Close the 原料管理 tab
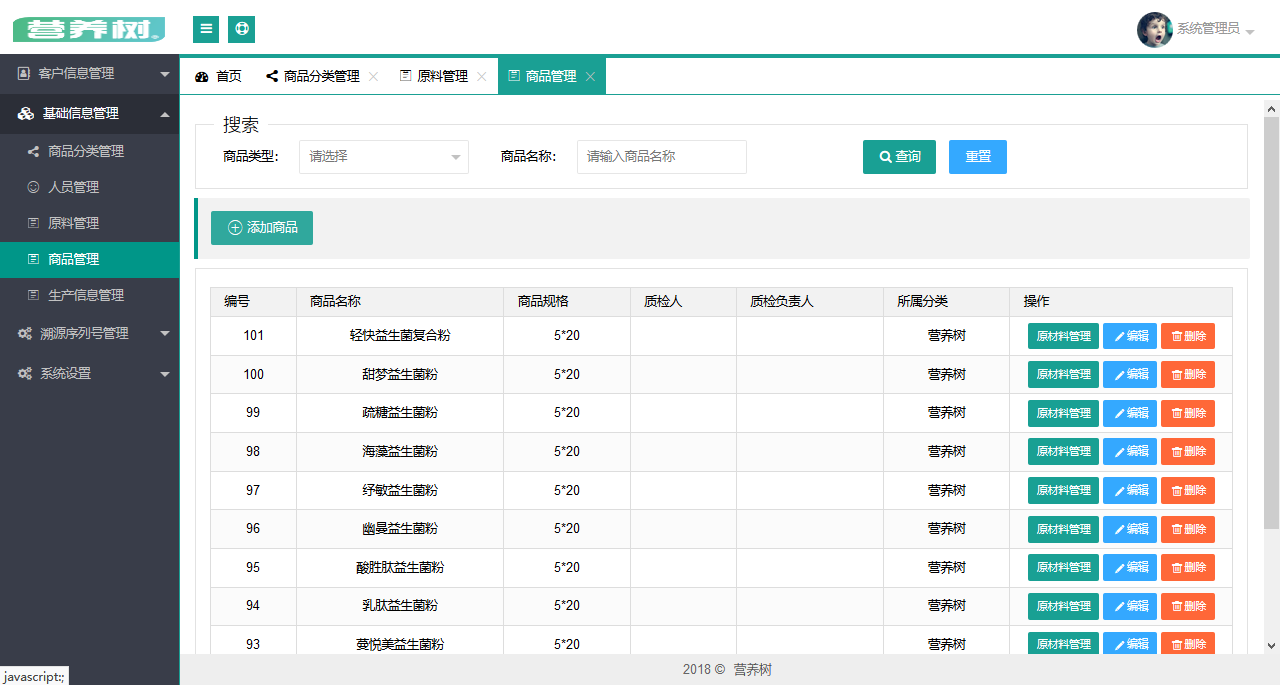 tap(482, 77)
